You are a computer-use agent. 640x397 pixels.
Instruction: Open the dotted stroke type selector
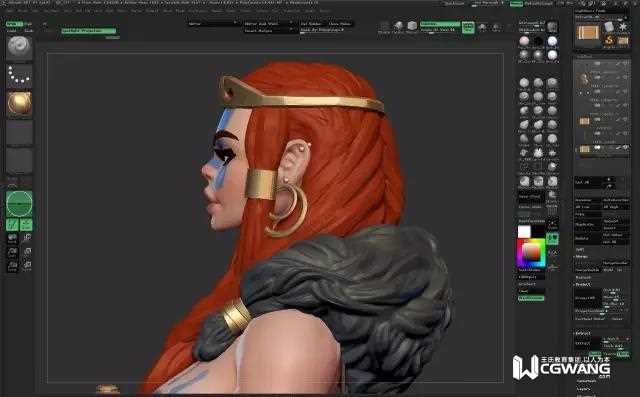19,75
